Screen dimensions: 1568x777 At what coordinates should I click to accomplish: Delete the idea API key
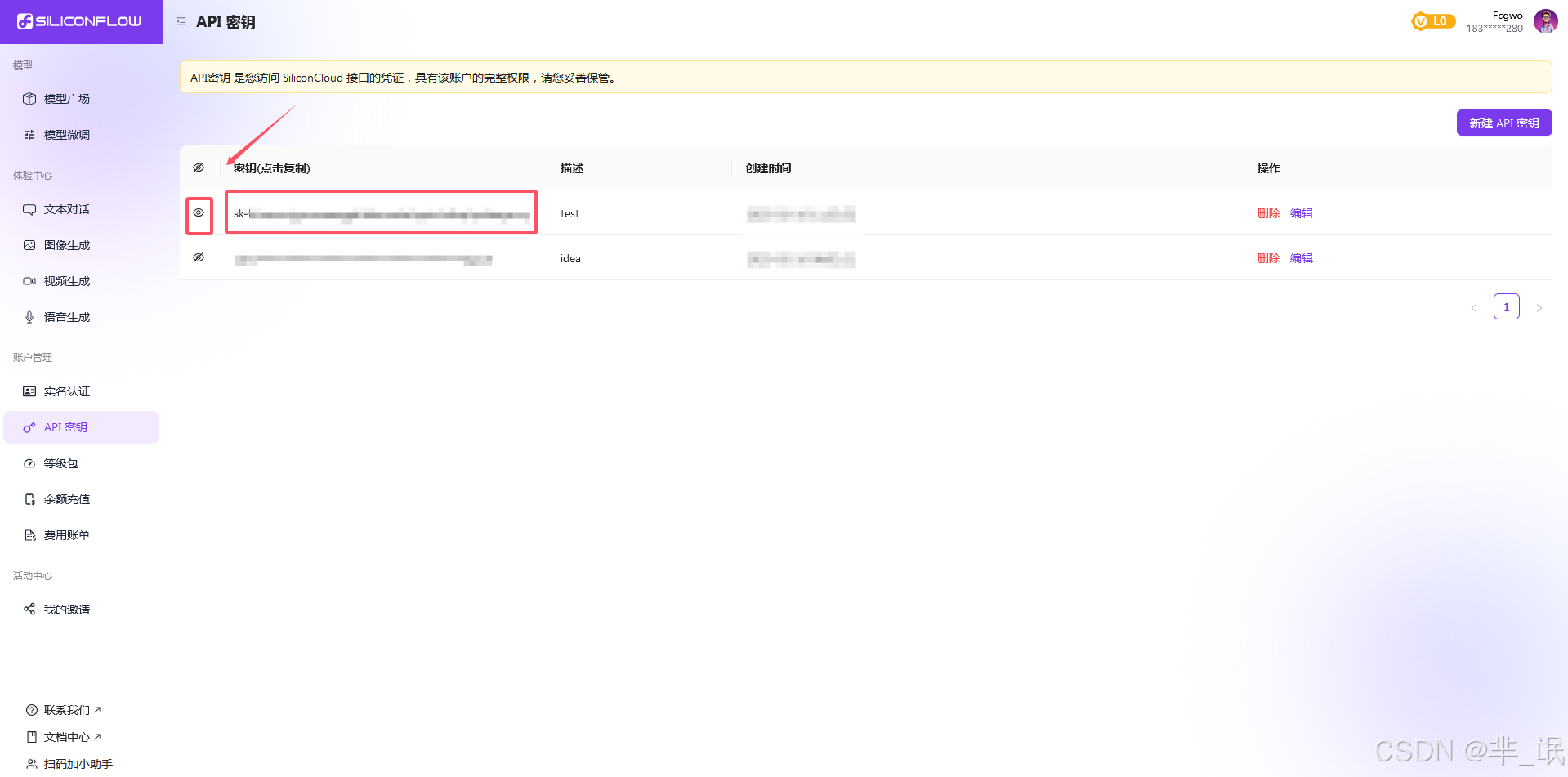click(1268, 258)
